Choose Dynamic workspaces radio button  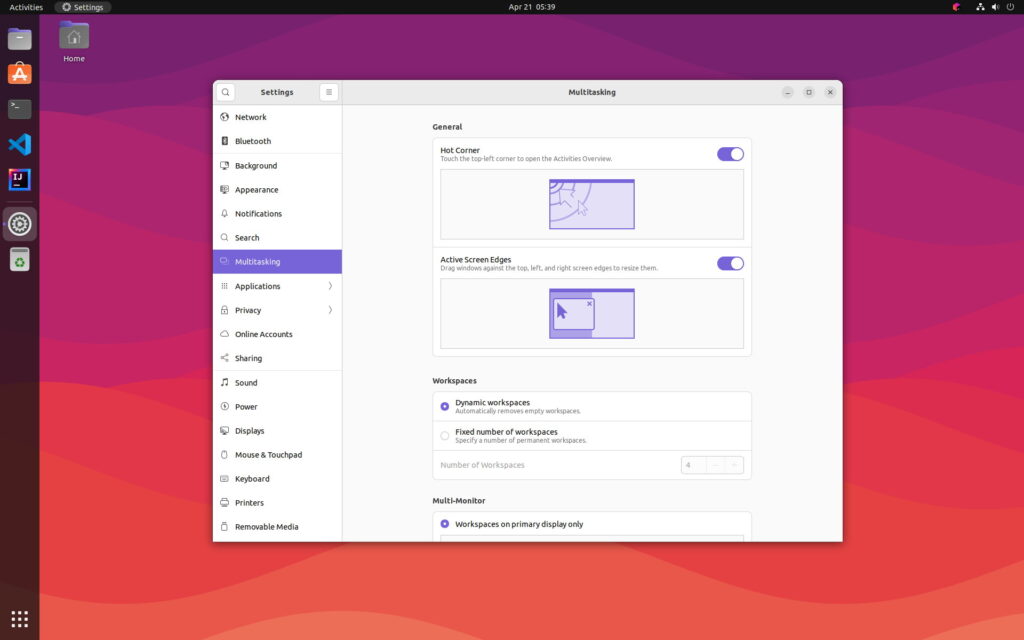coord(445,406)
